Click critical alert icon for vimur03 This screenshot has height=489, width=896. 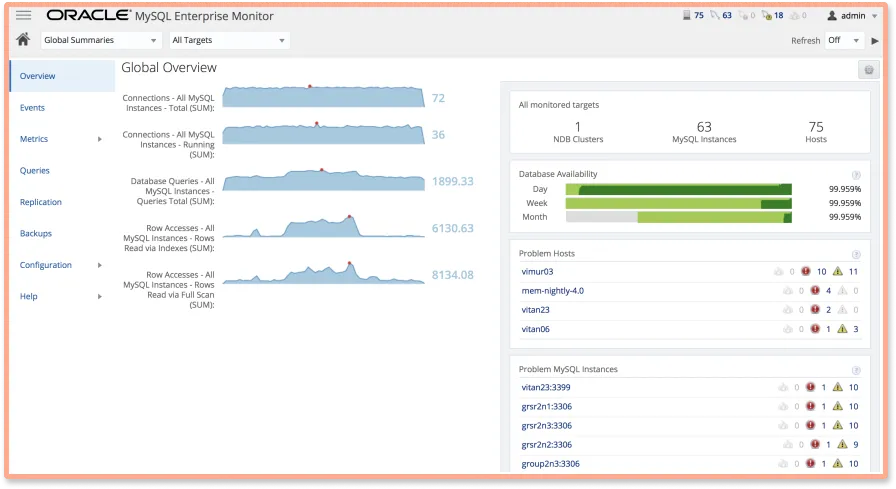(806, 271)
